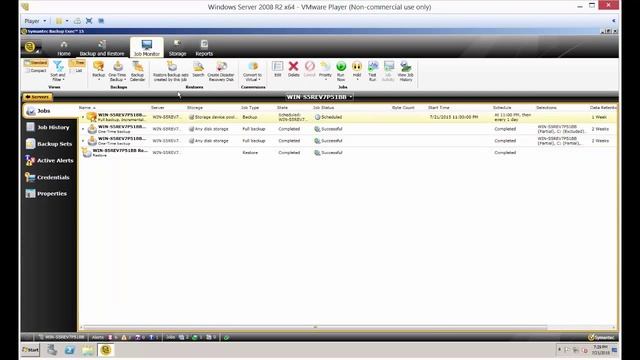Click the Test Run icon

point(372,71)
